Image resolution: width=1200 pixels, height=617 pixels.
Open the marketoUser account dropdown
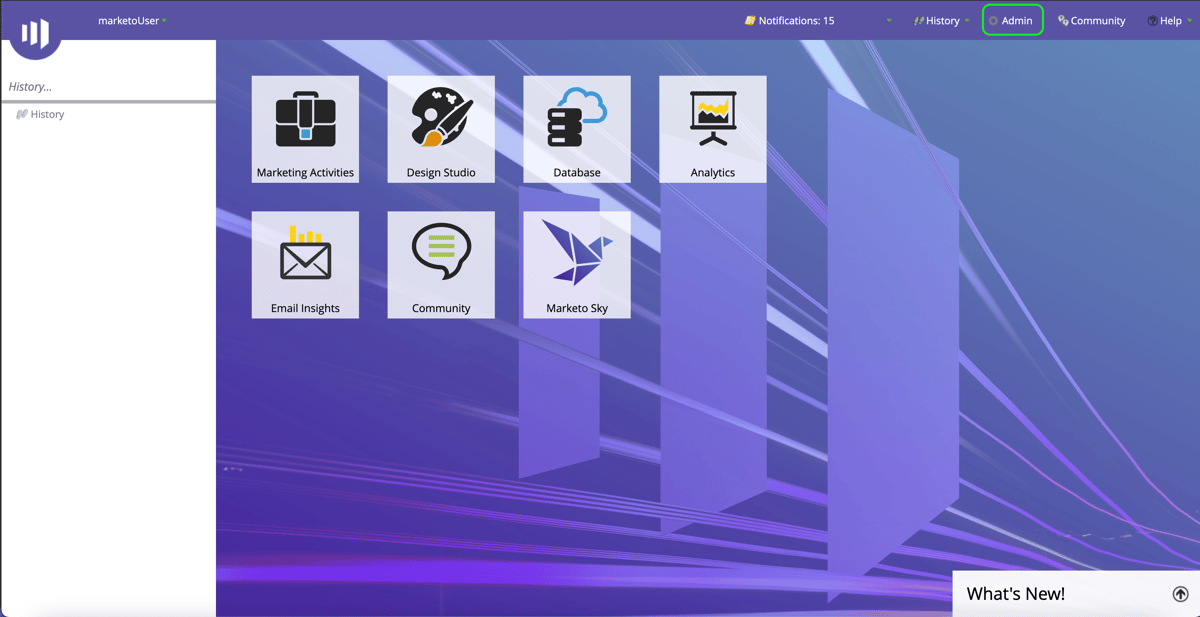tap(132, 20)
